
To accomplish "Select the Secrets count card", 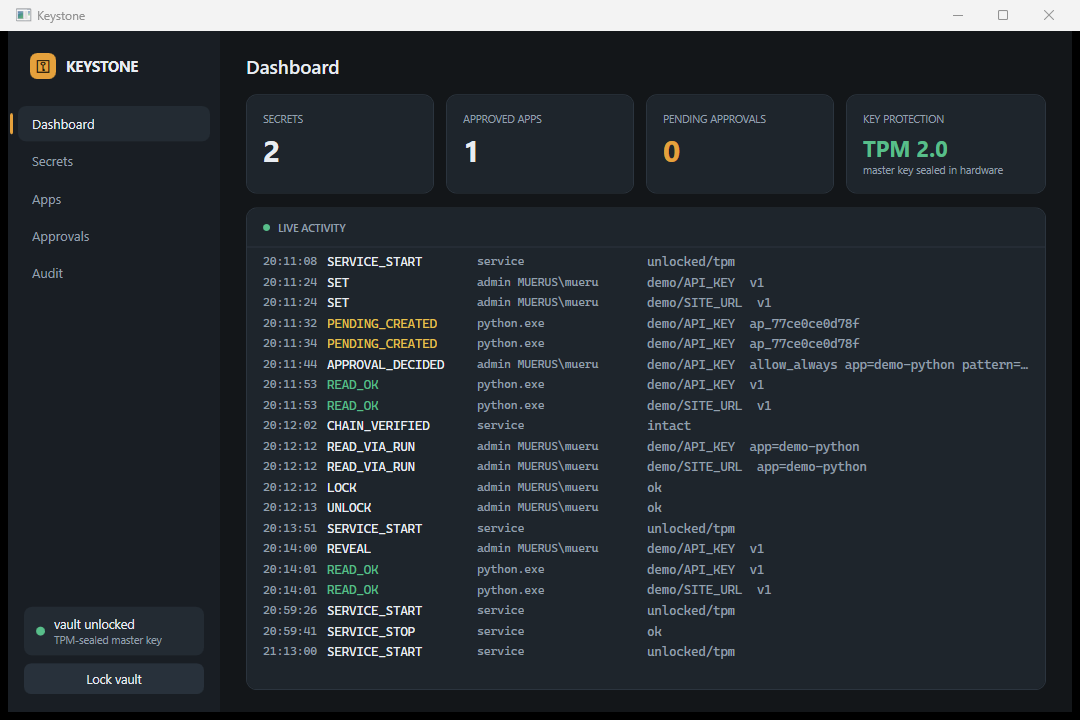I will point(340,144).
